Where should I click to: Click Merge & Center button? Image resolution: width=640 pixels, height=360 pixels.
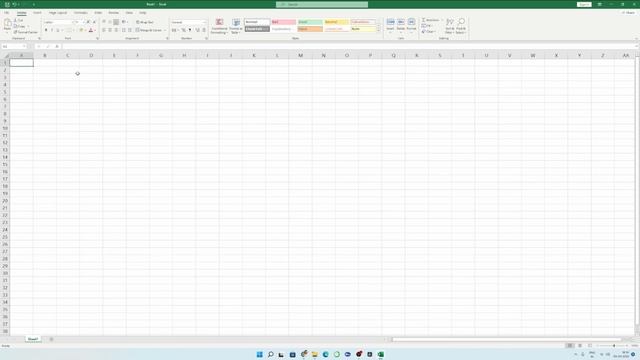[149, 30]
